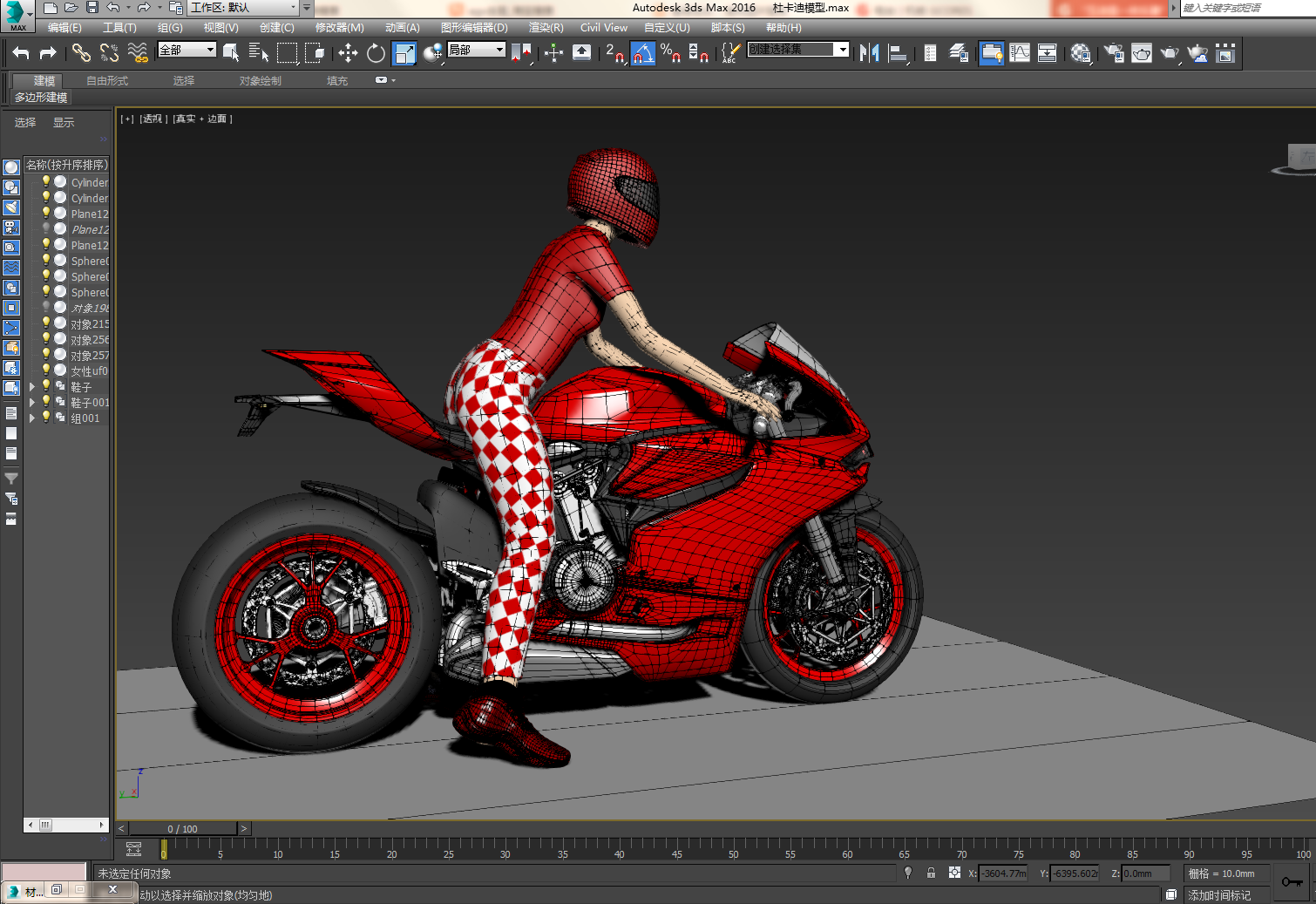The height and width of the screenshot is (904, 1316).
Task: Toggle the Angle Snap button
Action: [642, 53]
